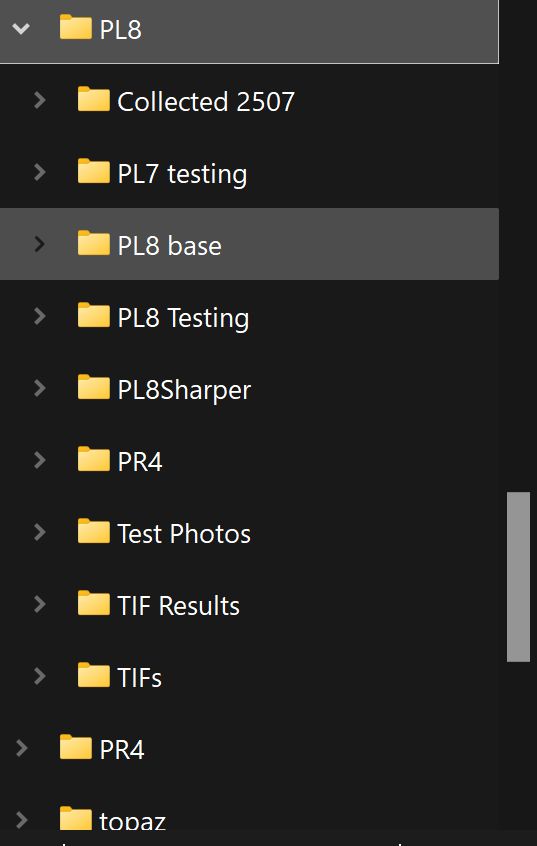The width and height of the screenshot is (537, 846).
Task: Expand the topaz folder chevron
Action: point(22,820)
